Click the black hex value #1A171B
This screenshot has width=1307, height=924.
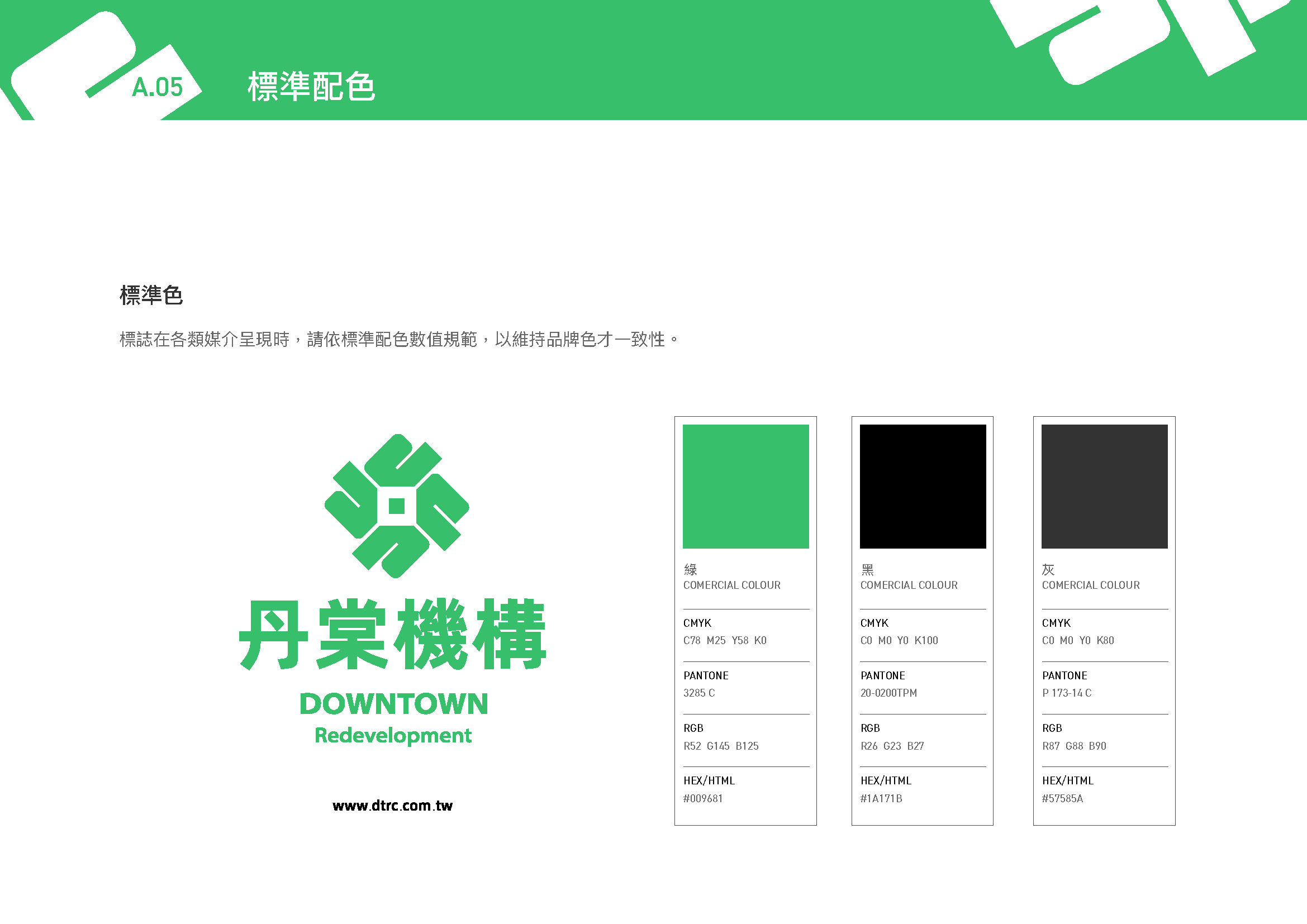coord(881,798)
